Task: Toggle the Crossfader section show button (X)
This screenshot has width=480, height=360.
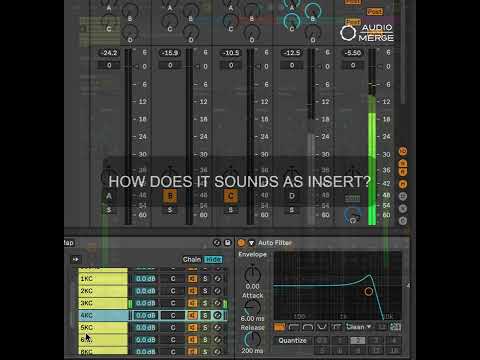Action: [x=403, y=208]
